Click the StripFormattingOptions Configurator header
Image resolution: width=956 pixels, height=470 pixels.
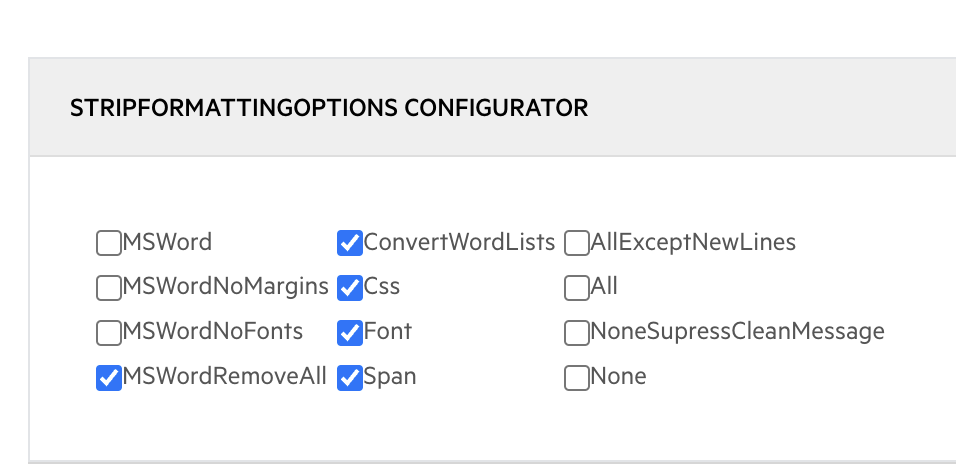(x=329, y=108)
